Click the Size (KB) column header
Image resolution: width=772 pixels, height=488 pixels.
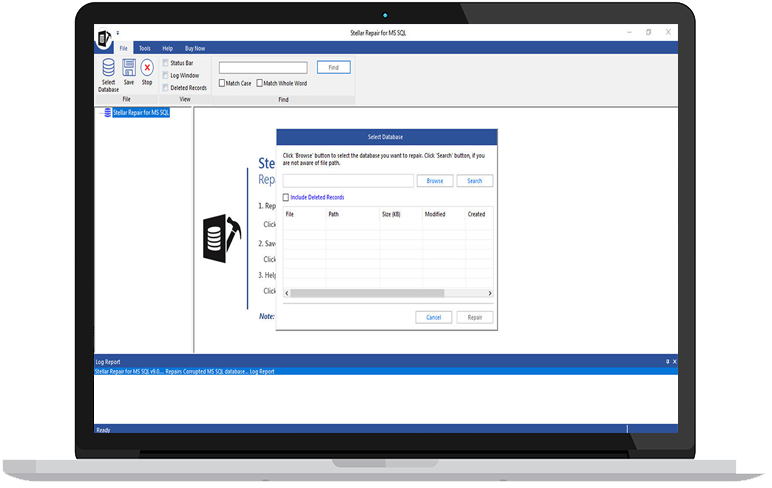401,214
